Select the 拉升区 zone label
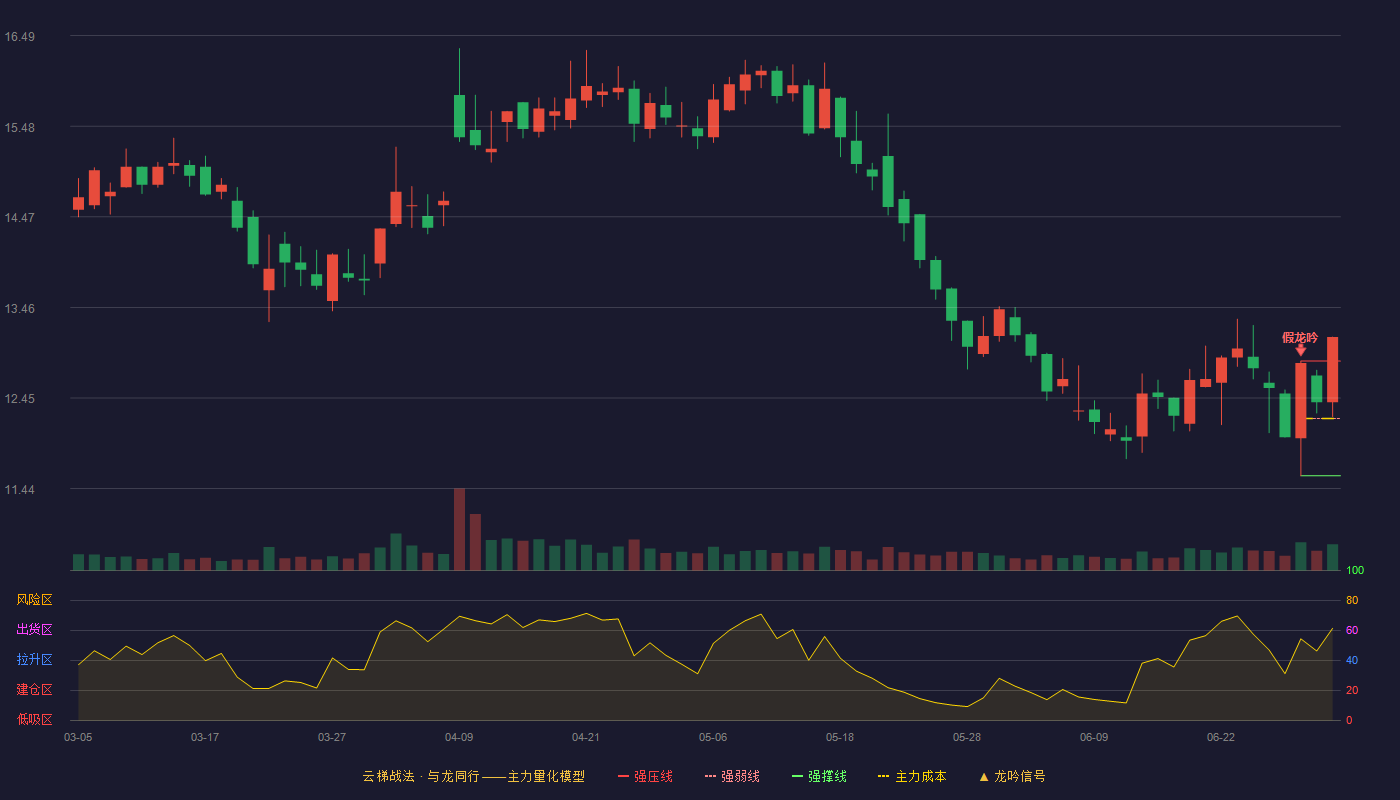Screen dimensions: 1400x800 point(34,660)
